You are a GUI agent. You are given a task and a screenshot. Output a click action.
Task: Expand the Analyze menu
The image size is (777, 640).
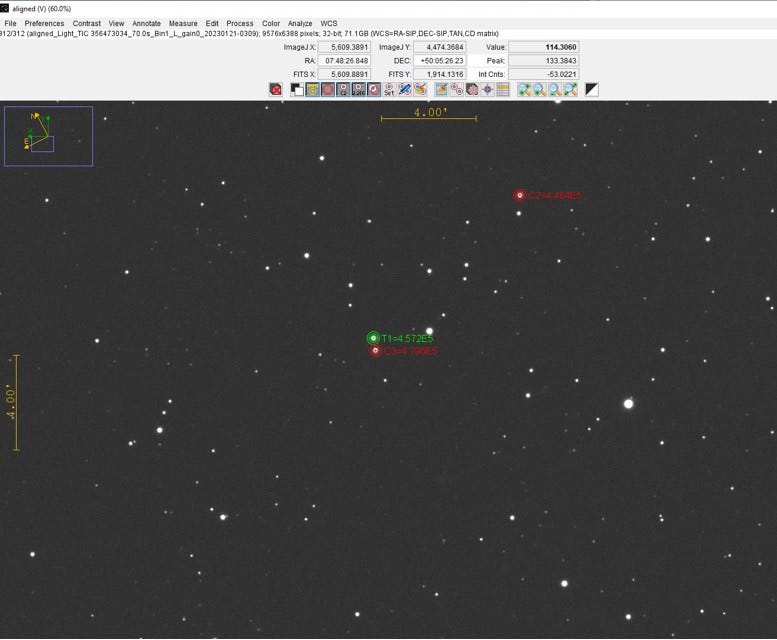coord(300,23)
